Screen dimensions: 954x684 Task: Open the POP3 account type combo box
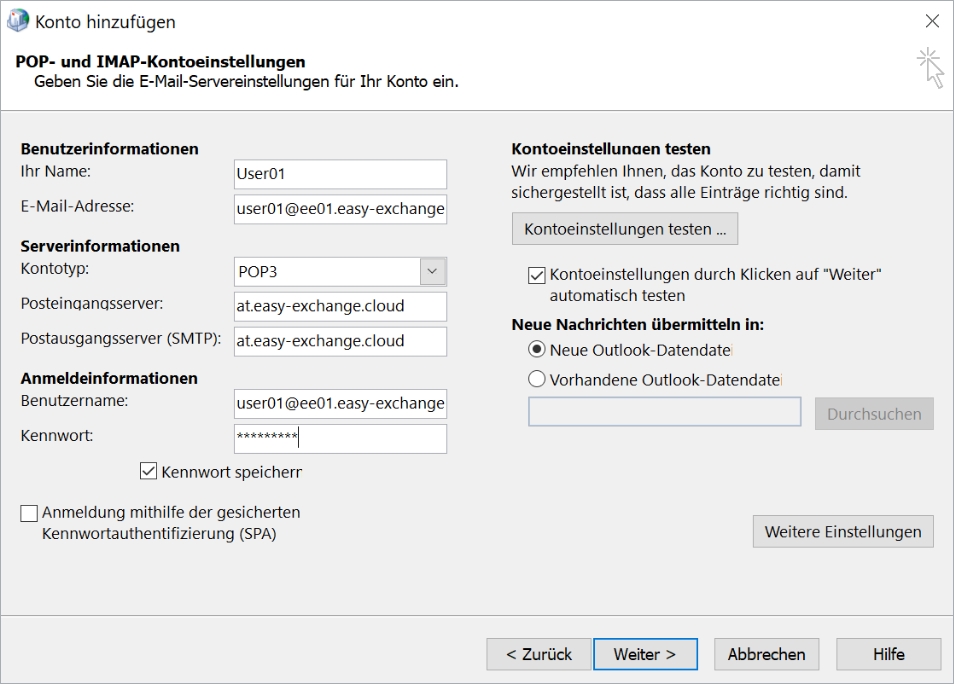click(340, 271)
